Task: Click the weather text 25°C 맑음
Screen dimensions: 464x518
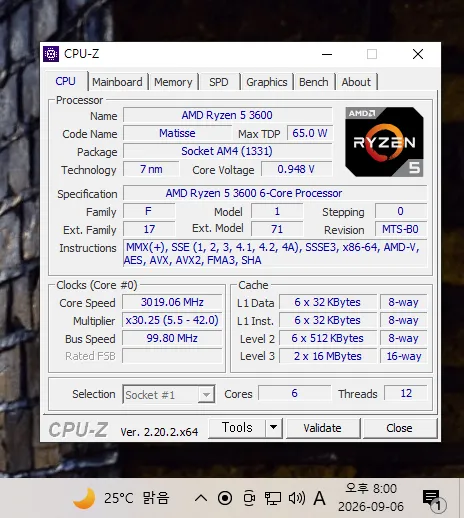Action: [137, 498]
